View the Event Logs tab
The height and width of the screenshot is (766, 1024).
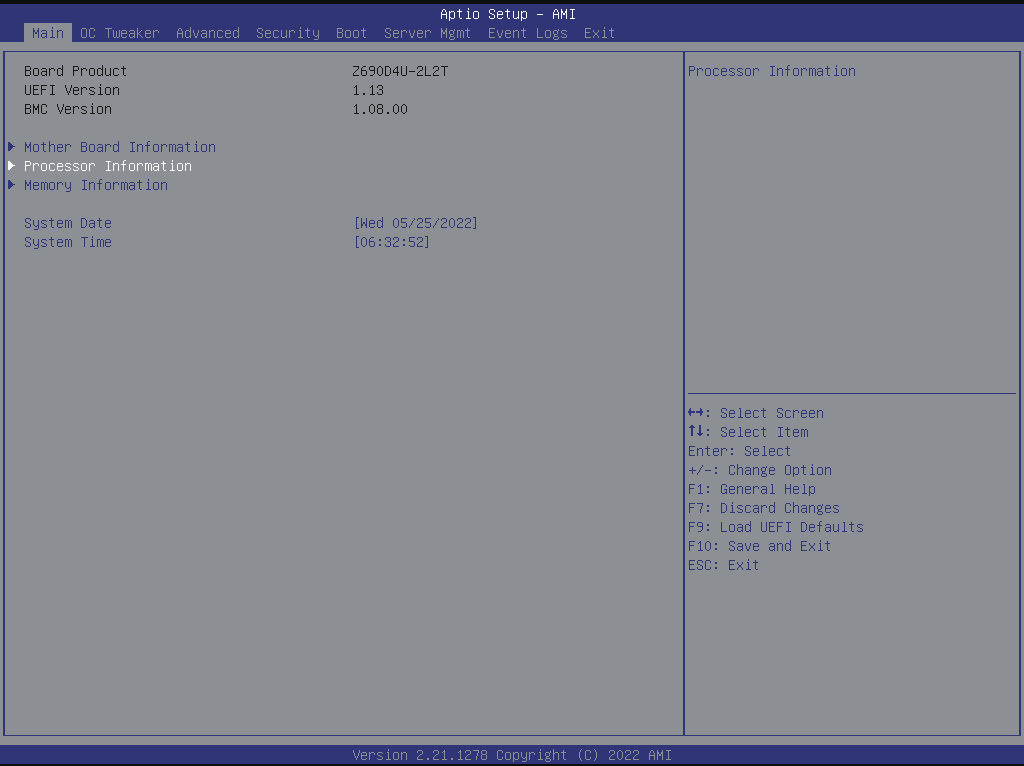point(527,33)
